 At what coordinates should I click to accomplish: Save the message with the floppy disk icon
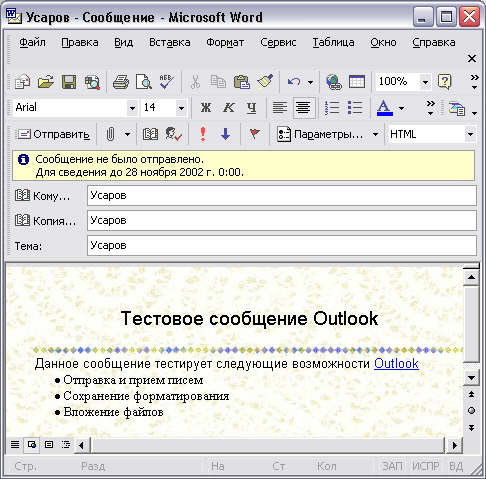[69, 82]
